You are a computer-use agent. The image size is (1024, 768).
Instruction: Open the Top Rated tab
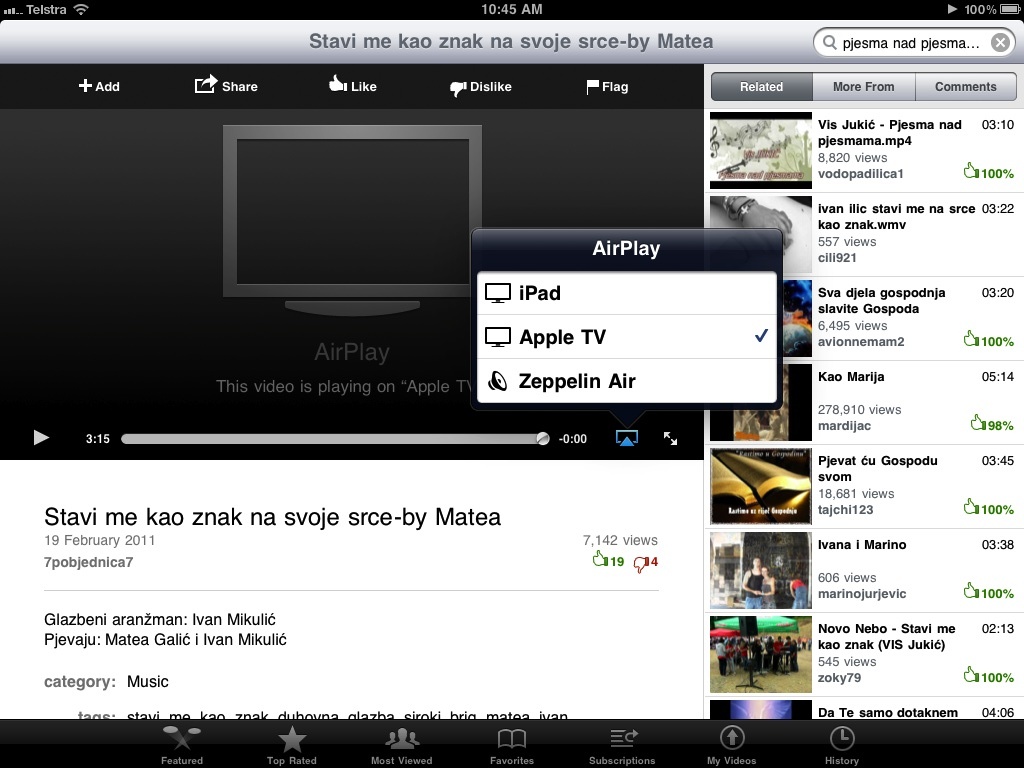point(292,745)
